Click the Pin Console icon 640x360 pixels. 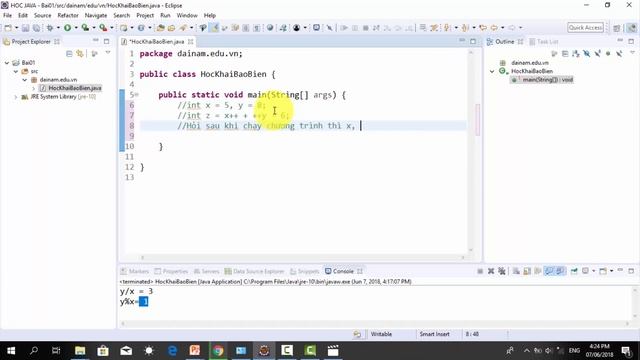[574, 271]
